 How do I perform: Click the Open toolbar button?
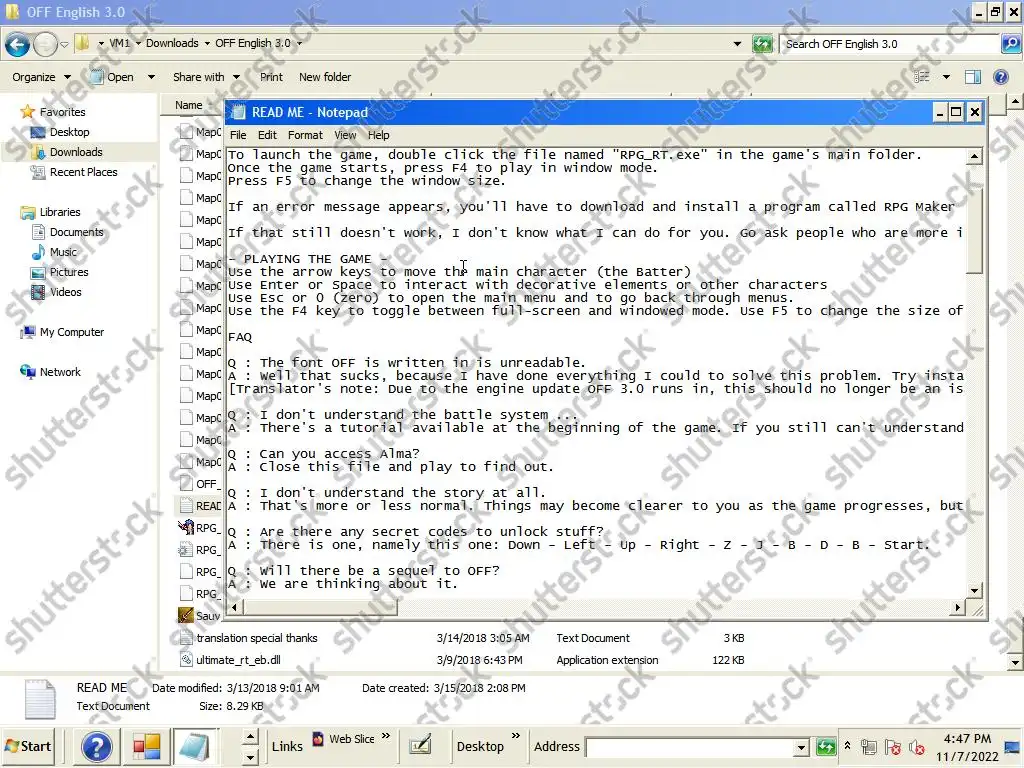coord(112,77)
